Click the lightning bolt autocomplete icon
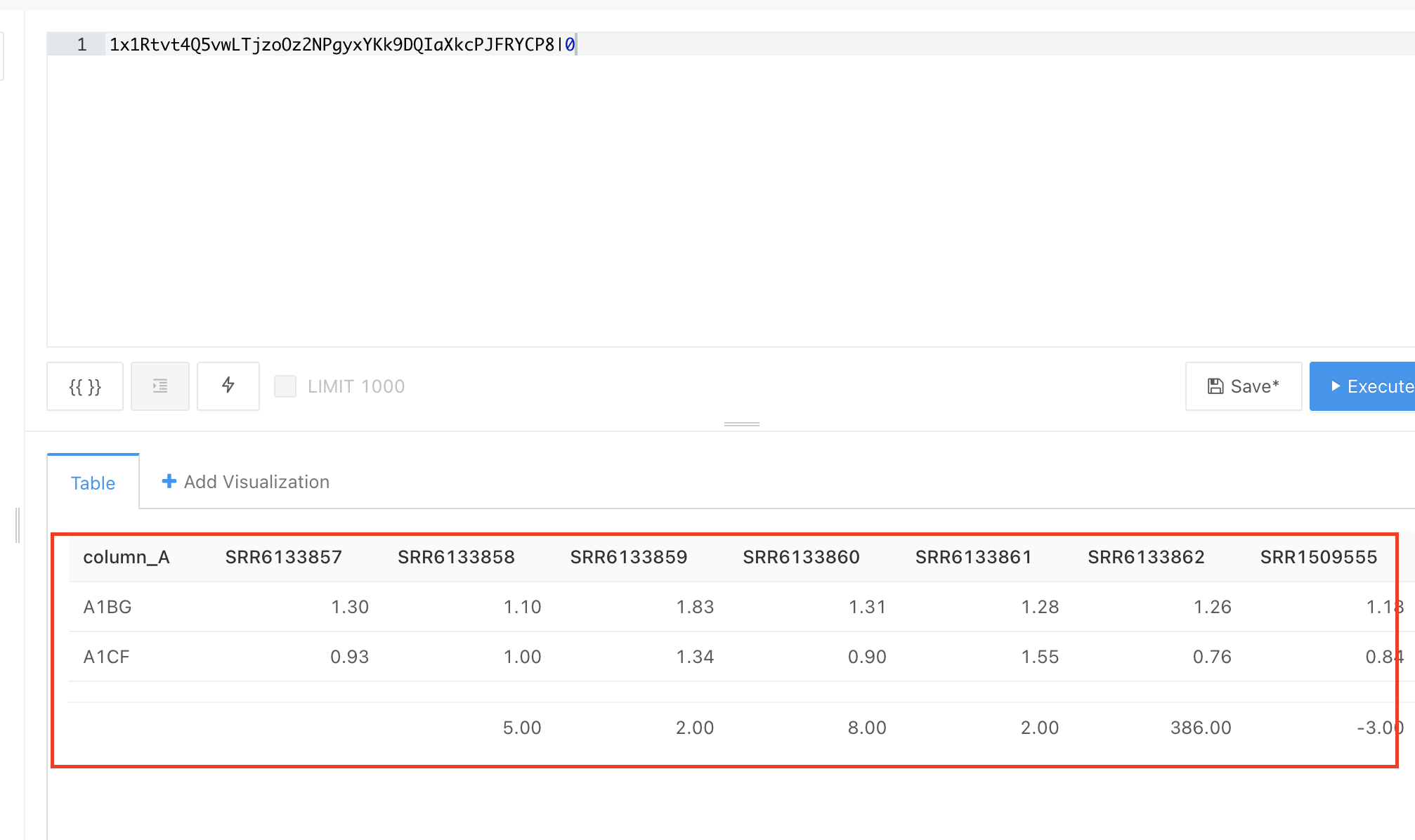Image resolution: width=1415 pixels, height=840 pixels. (x=228, y=386)
